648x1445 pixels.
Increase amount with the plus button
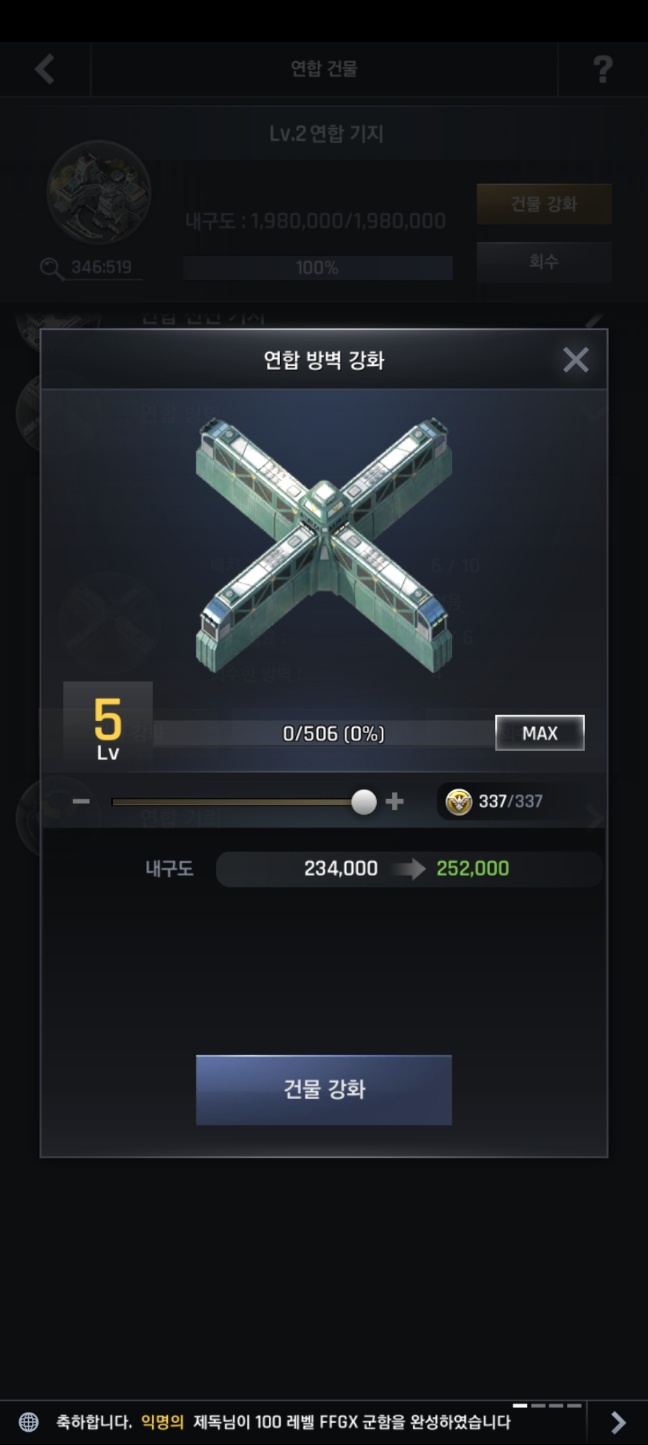[395, 801]
